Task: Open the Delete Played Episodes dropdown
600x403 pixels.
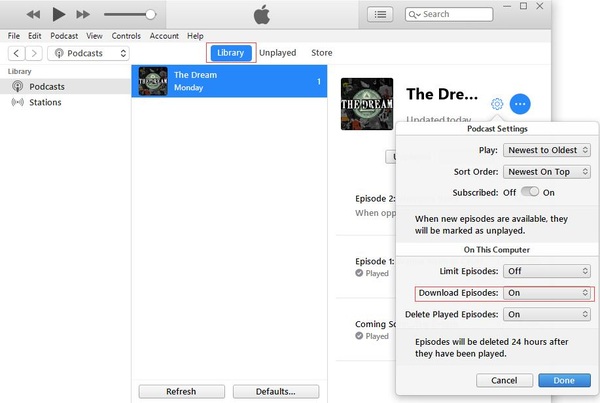Action: pos(546,314)
